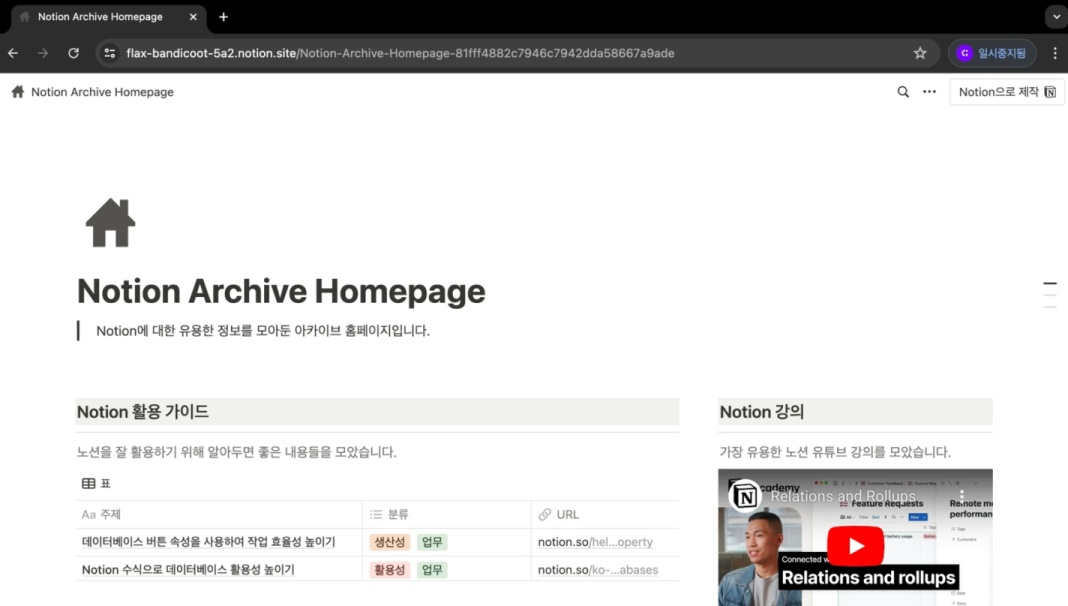Select the Notion Archive Homepage browser tab
The height and width of the screenshot is (606, 1068).
coord(100,16)
